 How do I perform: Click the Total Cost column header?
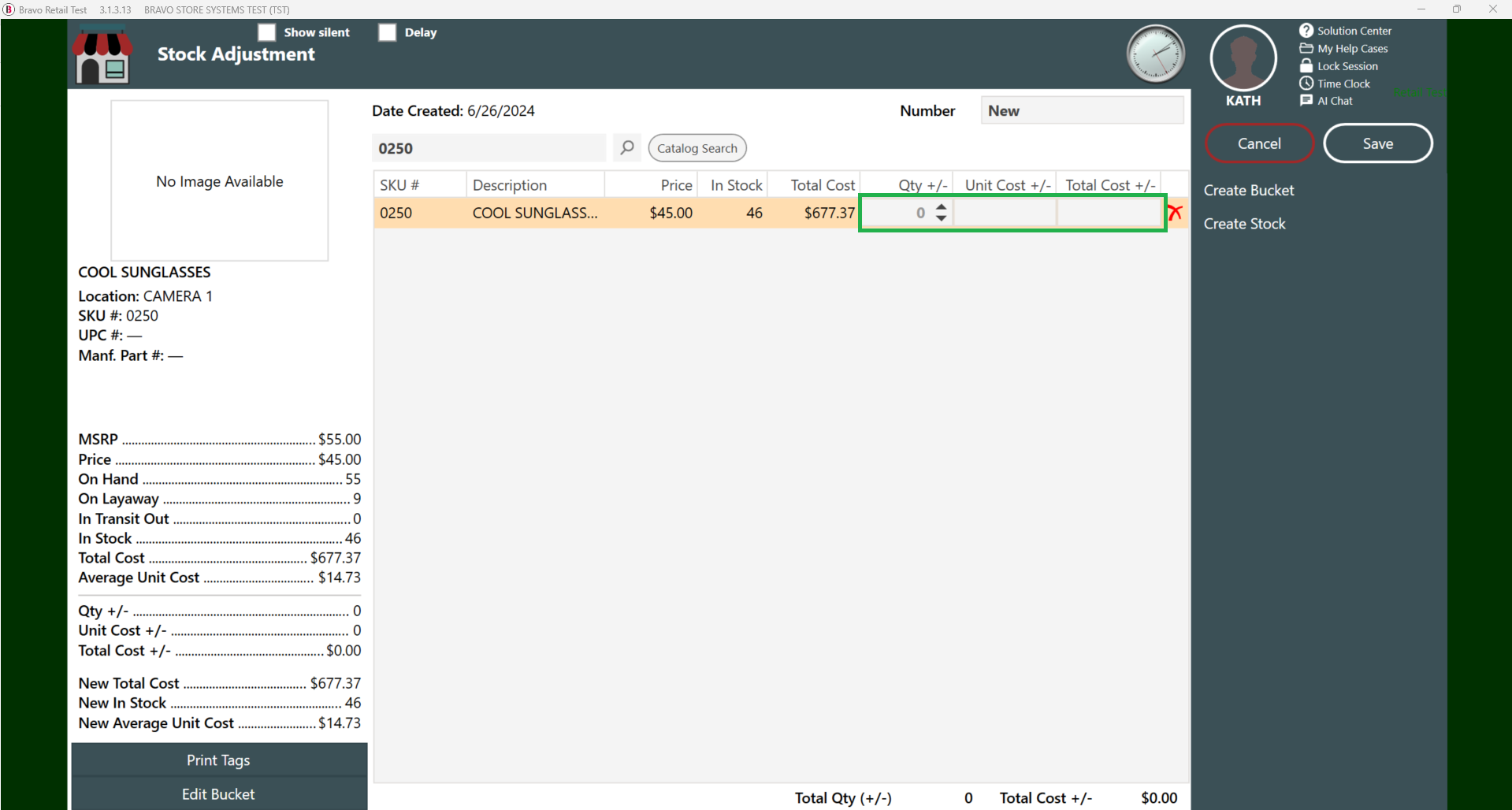814,185
